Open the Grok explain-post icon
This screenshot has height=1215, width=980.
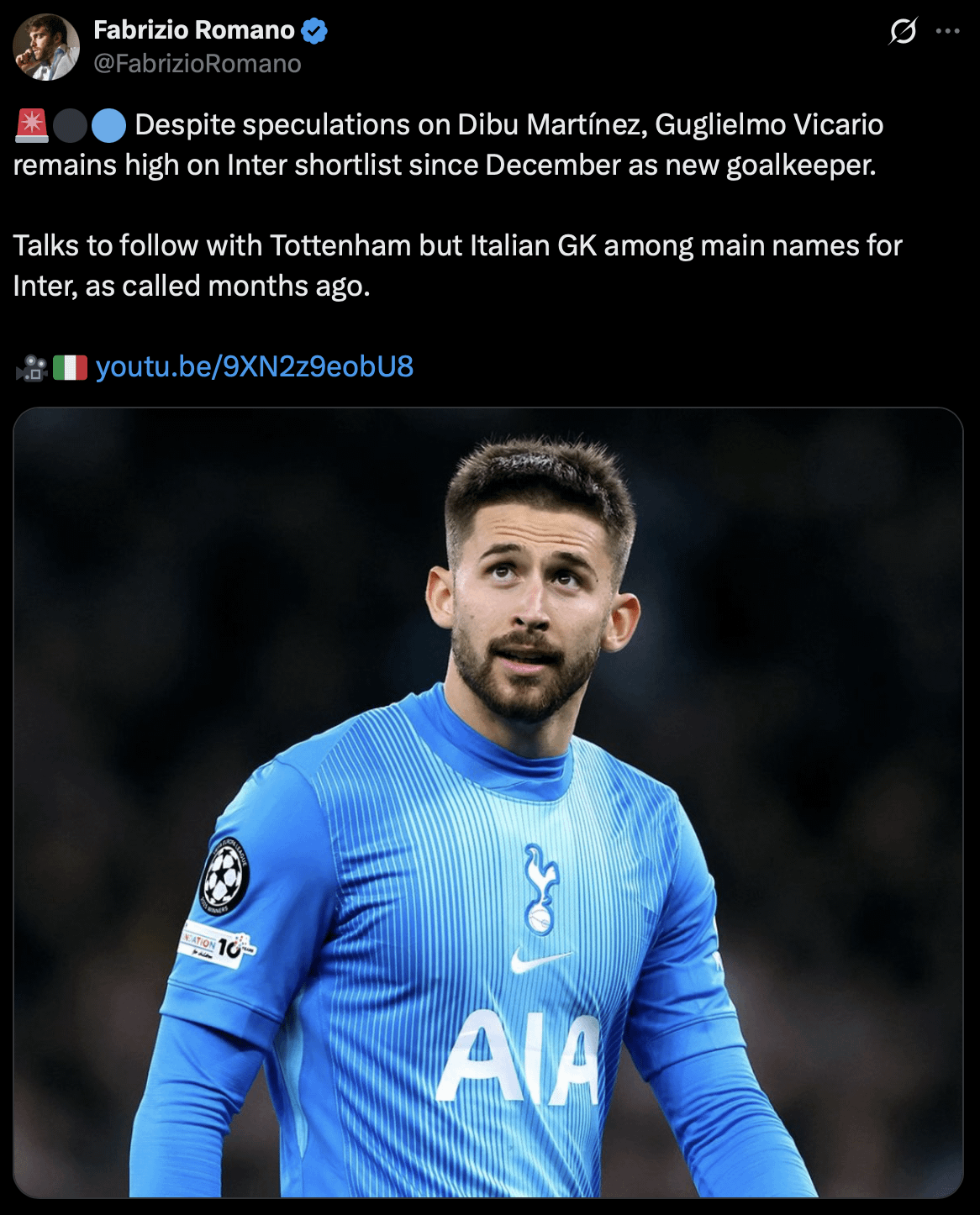point(903,32)
